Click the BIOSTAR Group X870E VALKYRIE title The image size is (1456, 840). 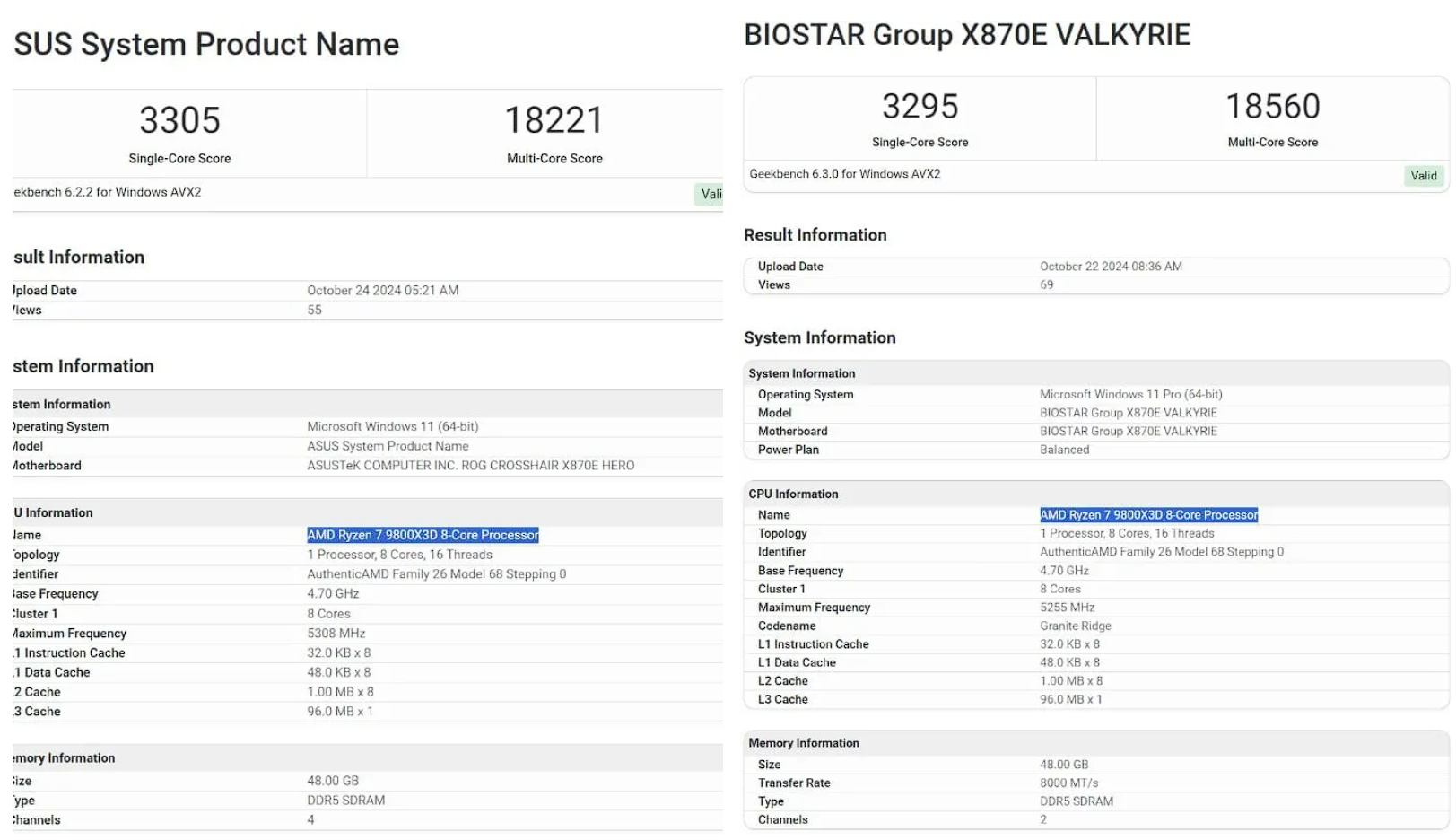coord(967,35)
